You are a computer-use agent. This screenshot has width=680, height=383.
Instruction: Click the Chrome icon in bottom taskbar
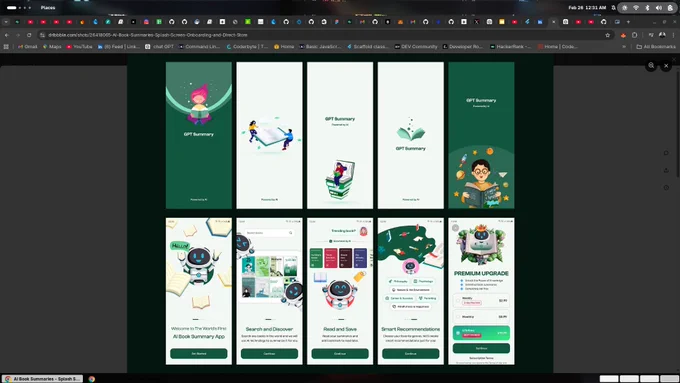tap(92, 379)
